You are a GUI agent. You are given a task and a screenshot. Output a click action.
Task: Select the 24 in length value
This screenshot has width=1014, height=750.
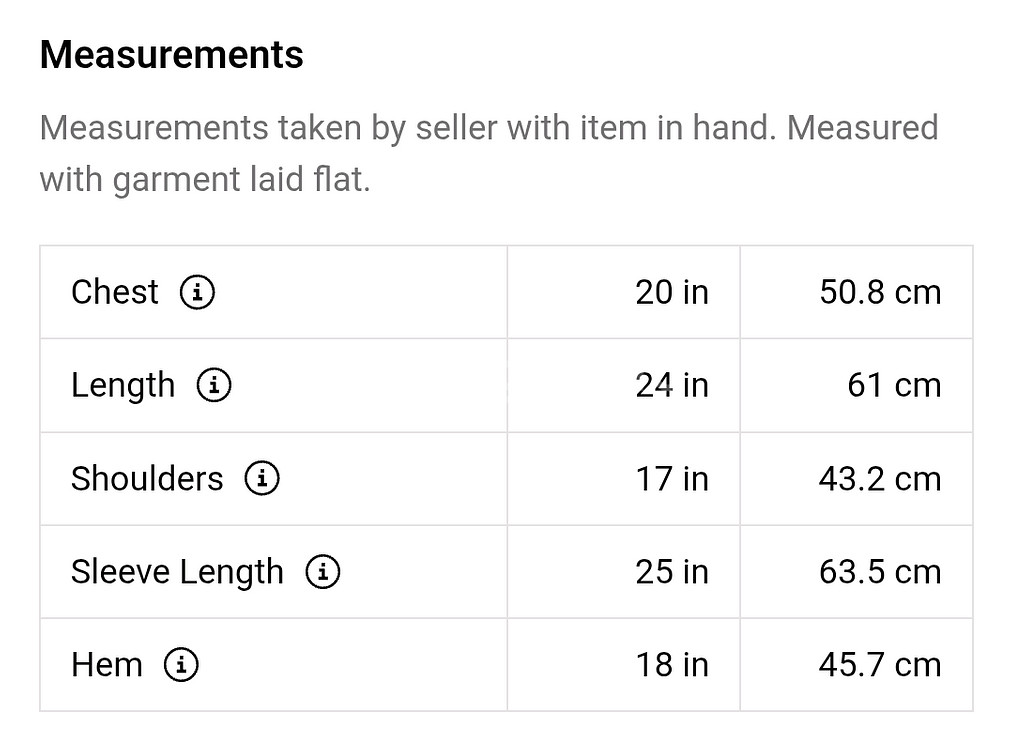coord(671,385)
